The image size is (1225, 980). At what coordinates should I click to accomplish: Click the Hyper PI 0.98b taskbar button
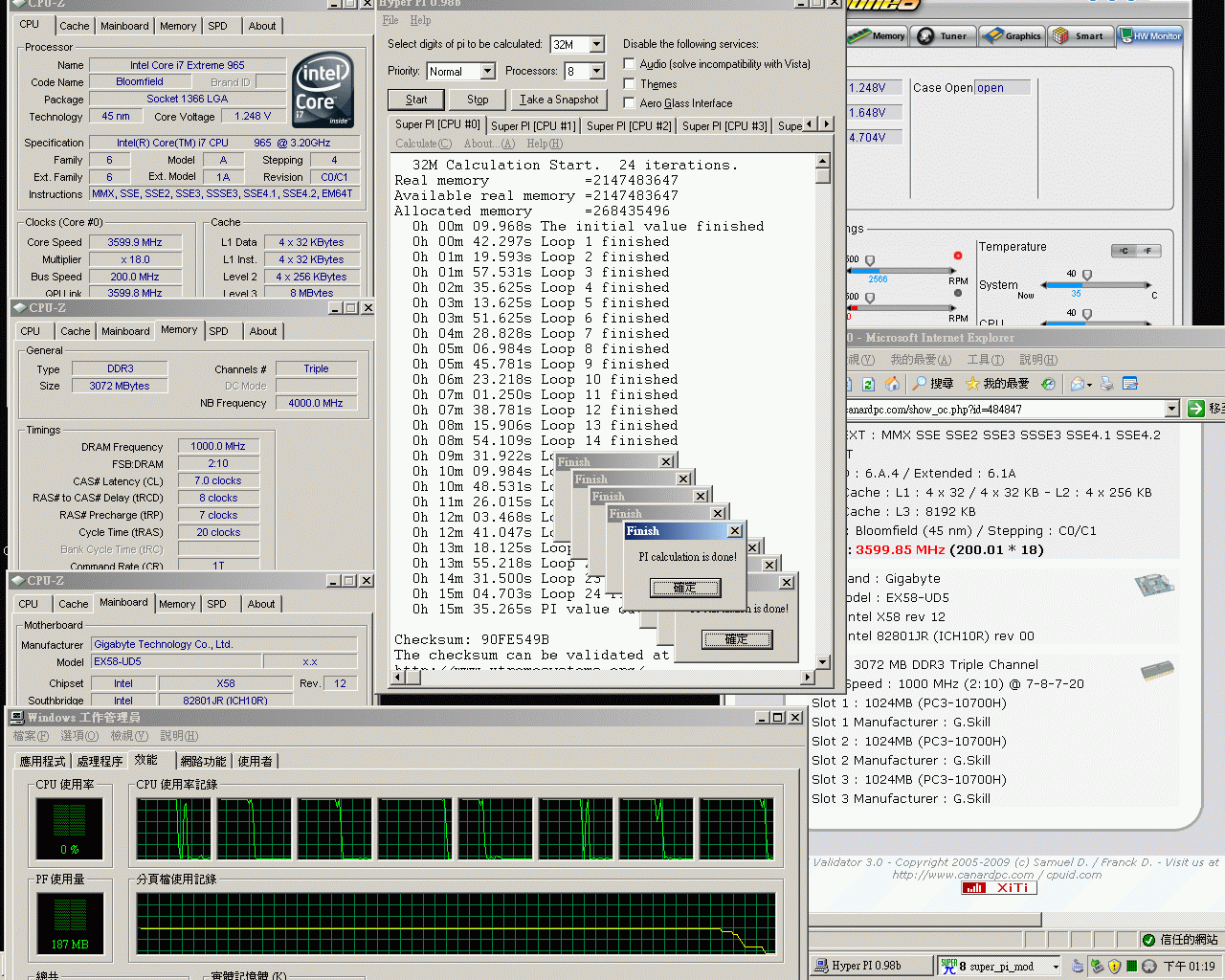click(x=871, y=966)
